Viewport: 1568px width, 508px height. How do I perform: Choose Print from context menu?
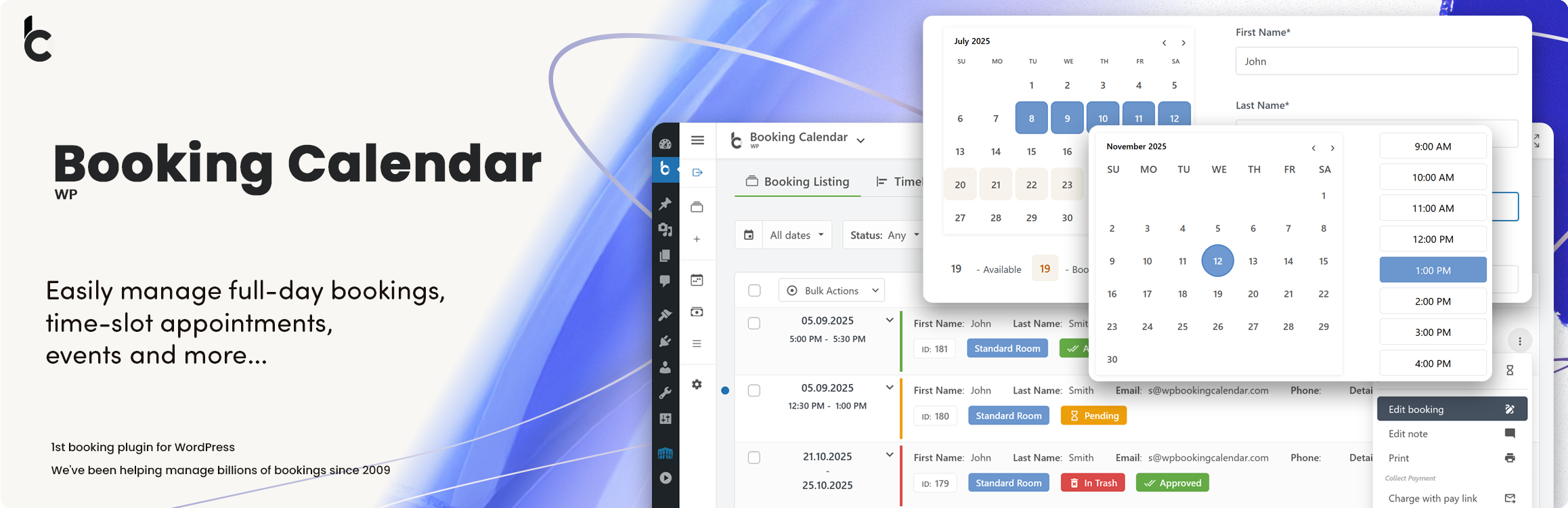(x=1452, y=458)
